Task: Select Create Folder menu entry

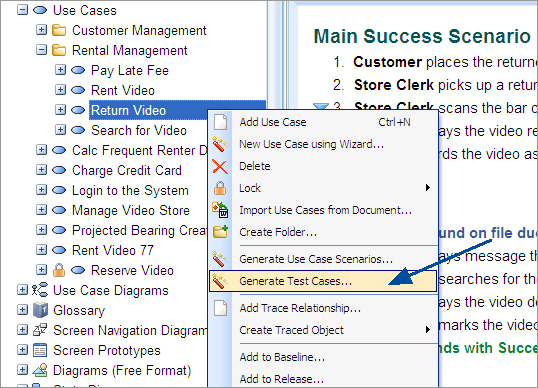Action: coord(323,232)
